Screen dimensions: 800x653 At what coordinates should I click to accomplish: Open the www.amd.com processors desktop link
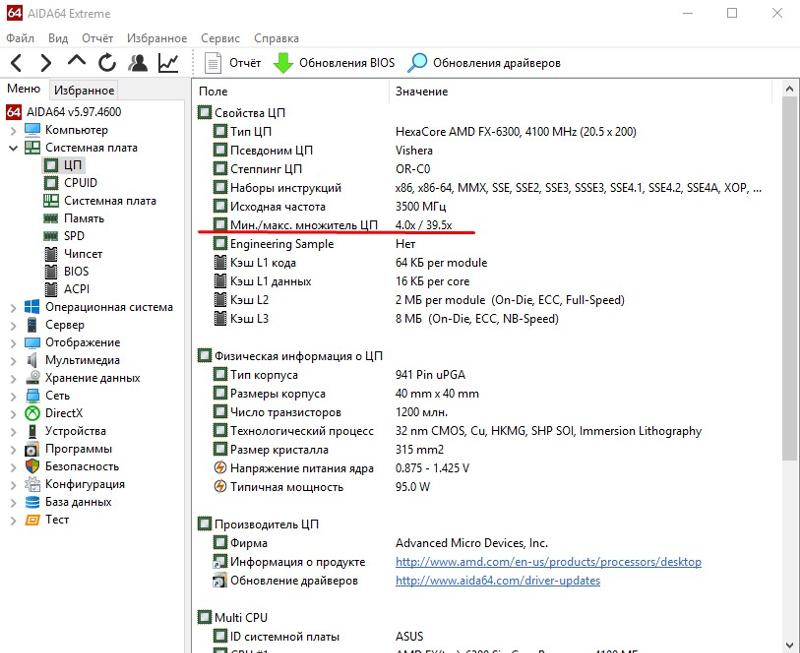(x=548, y=562)
